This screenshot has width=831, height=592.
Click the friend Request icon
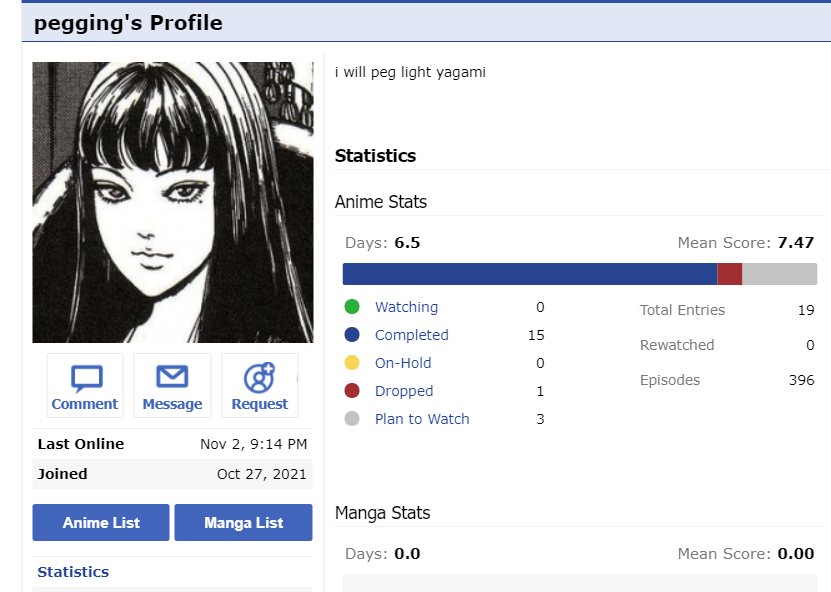pos(259,378)
